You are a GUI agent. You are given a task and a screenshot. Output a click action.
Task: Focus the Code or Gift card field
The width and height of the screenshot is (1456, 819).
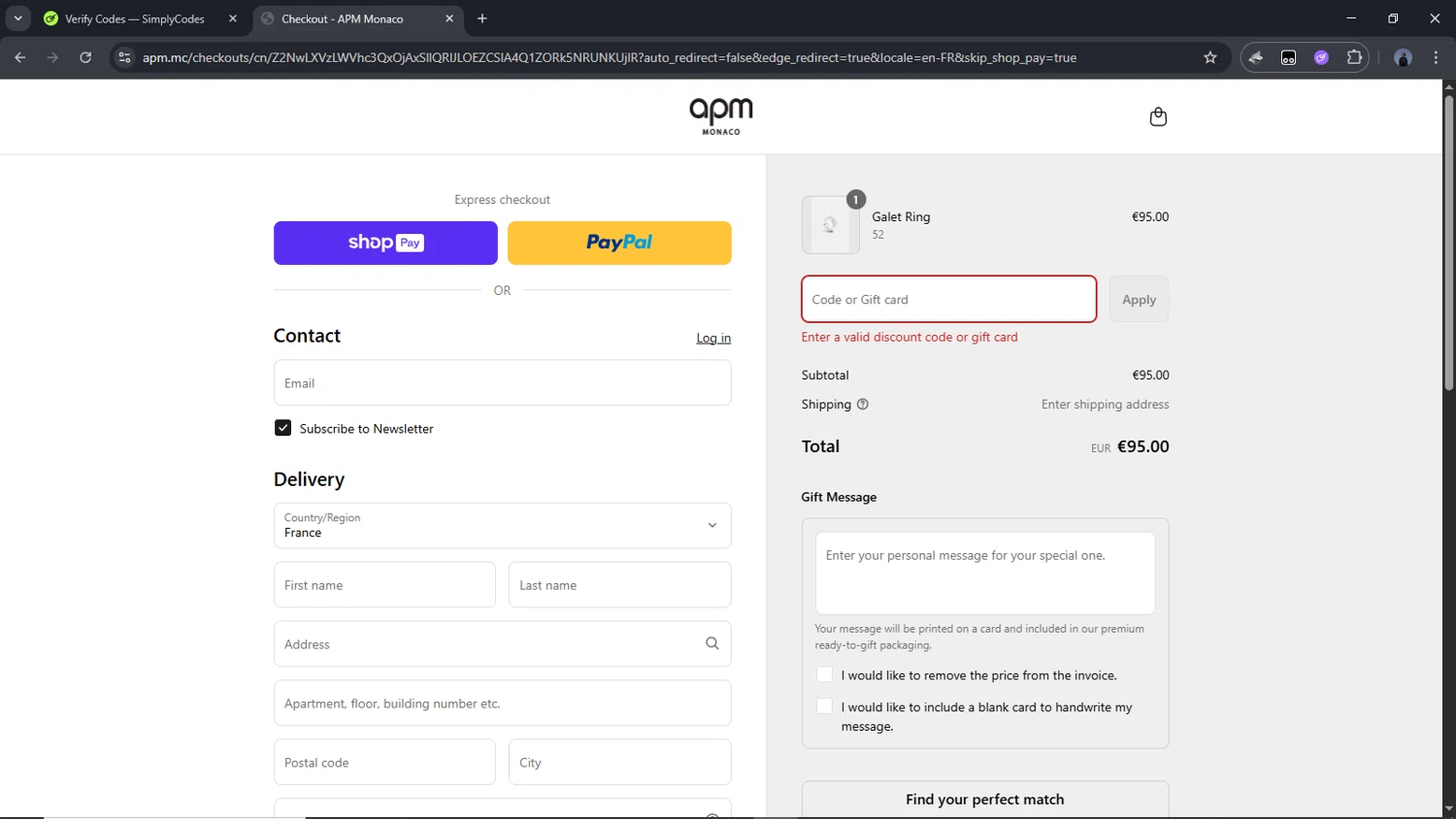point(948,299)
